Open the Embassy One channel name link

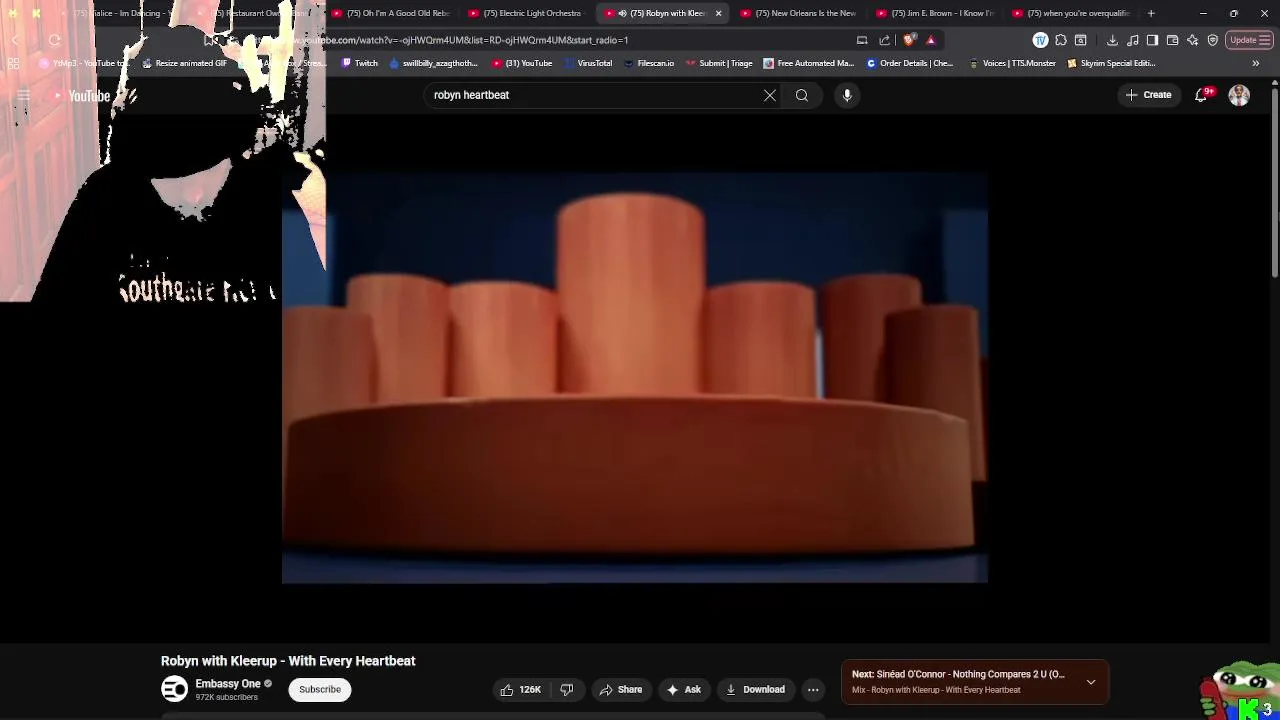(x=228, y=684)
